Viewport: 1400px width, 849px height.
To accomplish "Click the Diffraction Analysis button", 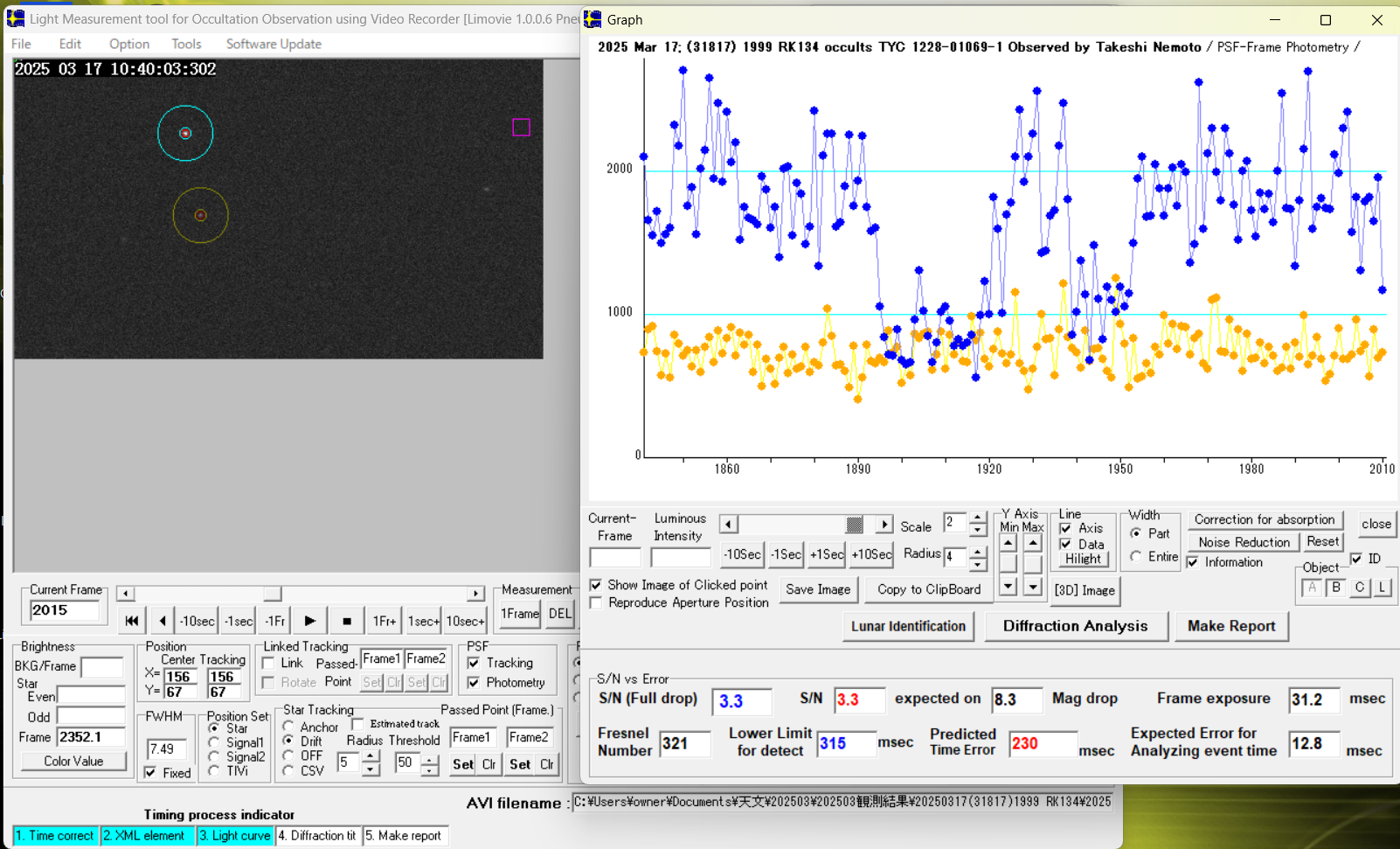I will tap(1075, 626).
